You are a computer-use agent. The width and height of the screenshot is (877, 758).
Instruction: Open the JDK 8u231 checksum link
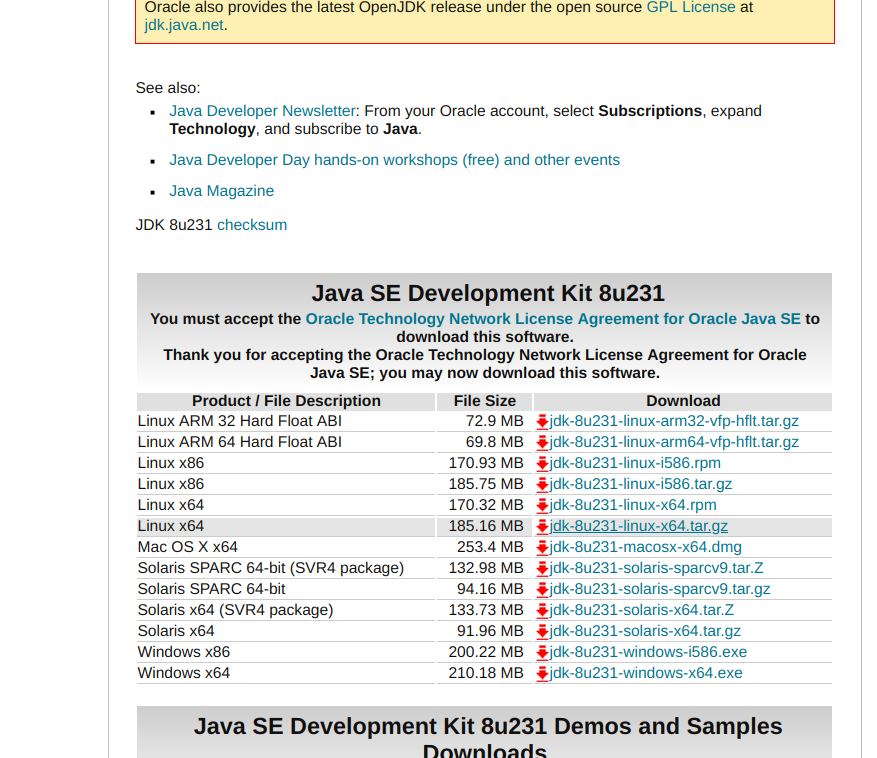pos(252,225)
